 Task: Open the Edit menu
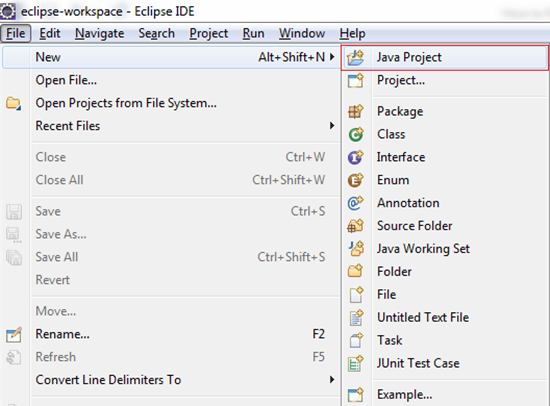(x=50, y=33)
